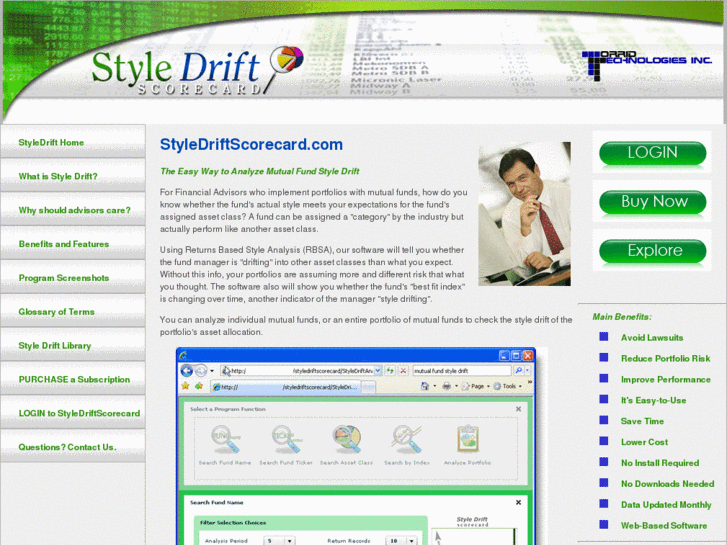
Task: Open the Page menu dropdown in embedded browser
Action: pos(488,386)
